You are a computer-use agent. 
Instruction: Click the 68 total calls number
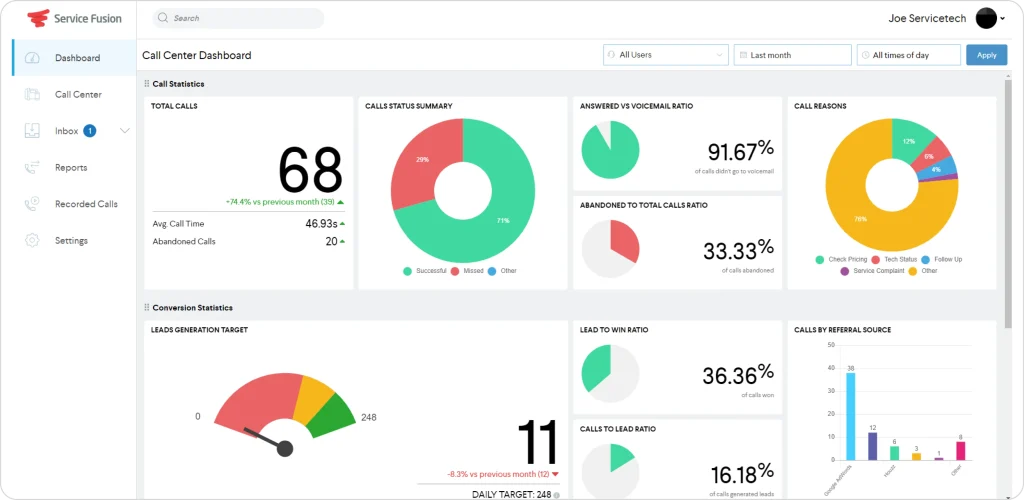coord(310,170)
